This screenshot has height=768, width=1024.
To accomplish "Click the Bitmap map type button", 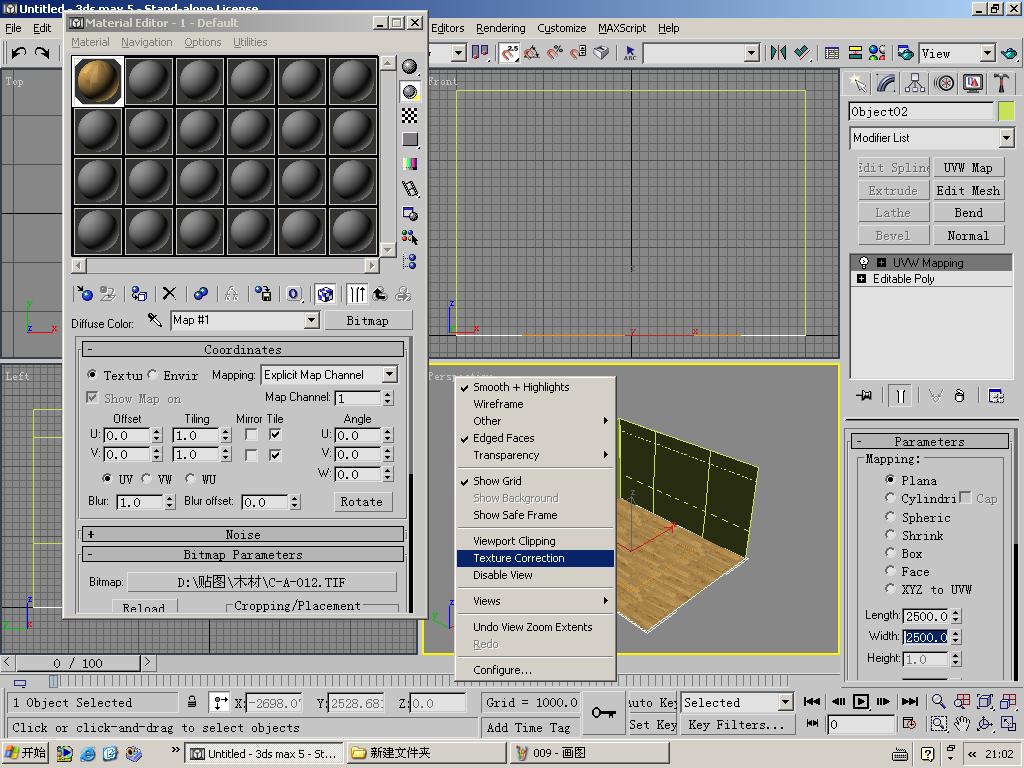I will pos(367,320).
